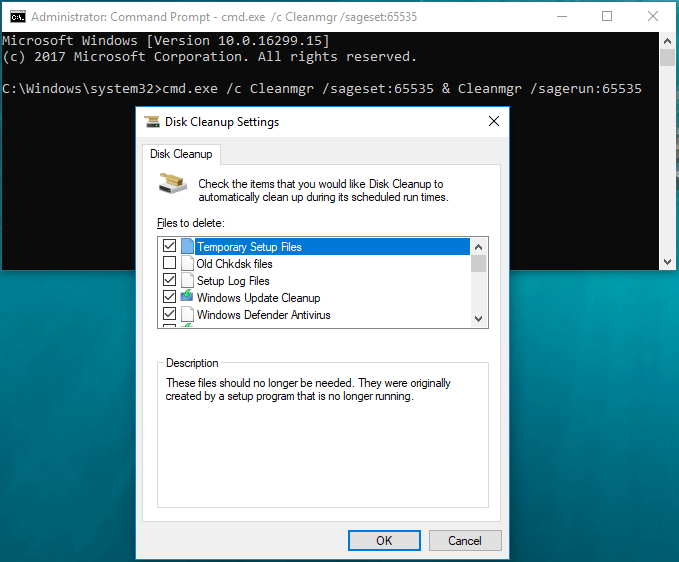679x562 pixels.
Task: Maximize the Command Prompt window
Action: [x=607, y=16]
